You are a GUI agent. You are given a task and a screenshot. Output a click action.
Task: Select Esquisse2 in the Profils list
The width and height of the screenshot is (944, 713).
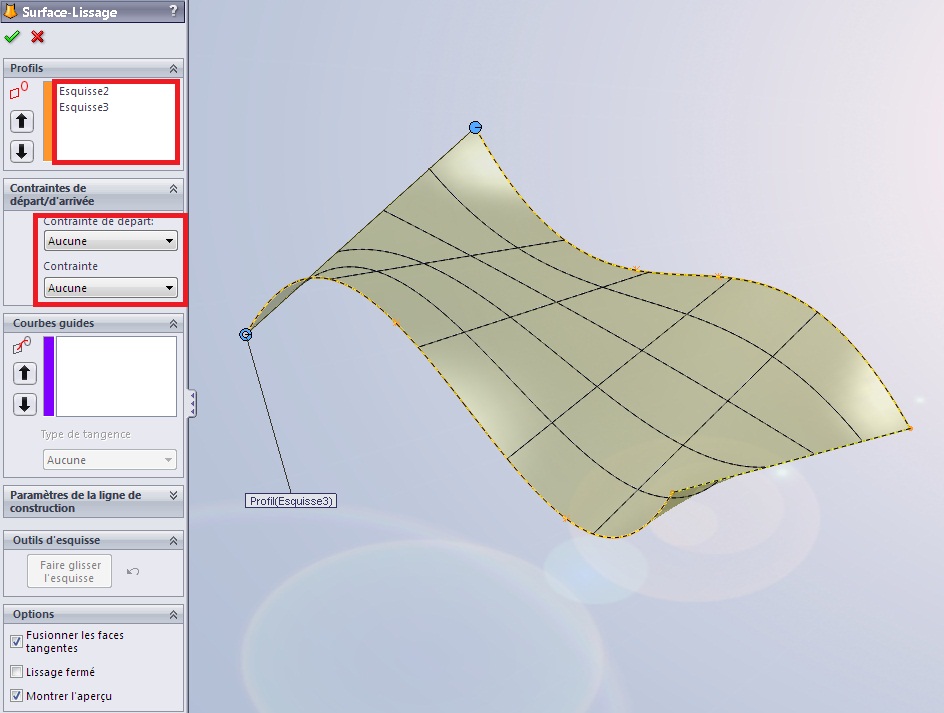pos(84,91)
